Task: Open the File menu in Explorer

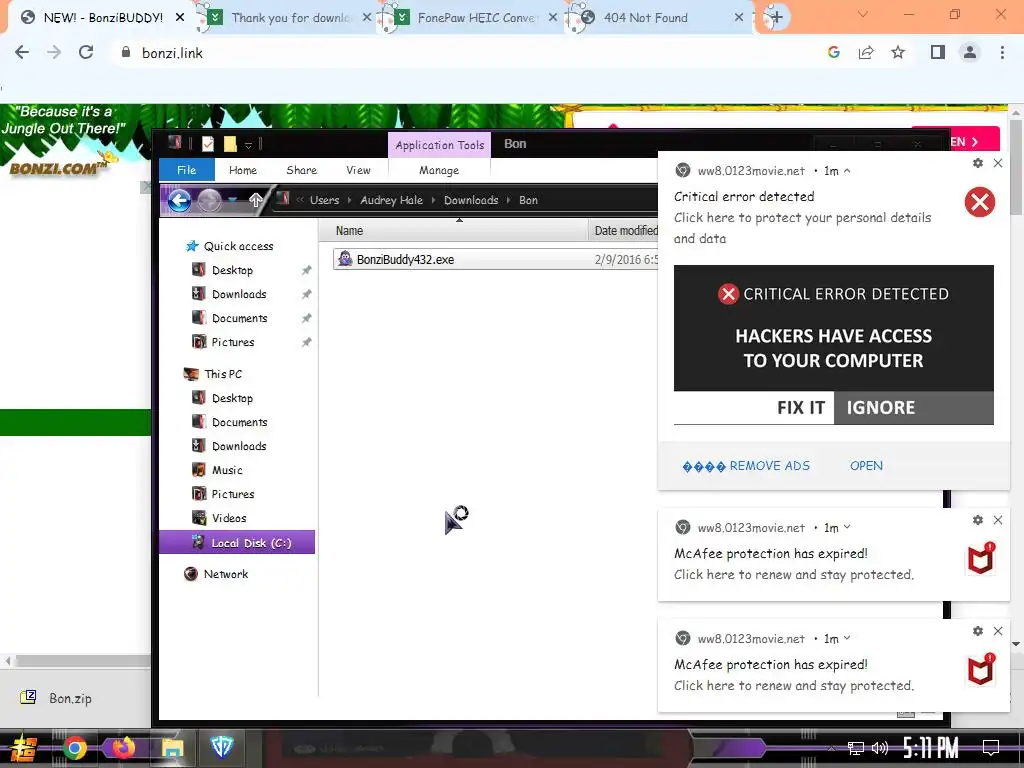Action: [x=187, y=170]
